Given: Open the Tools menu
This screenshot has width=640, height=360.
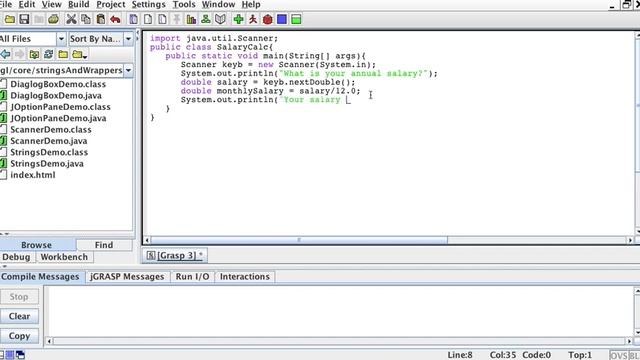Looking at the screenshot, I should coord(184,4).
